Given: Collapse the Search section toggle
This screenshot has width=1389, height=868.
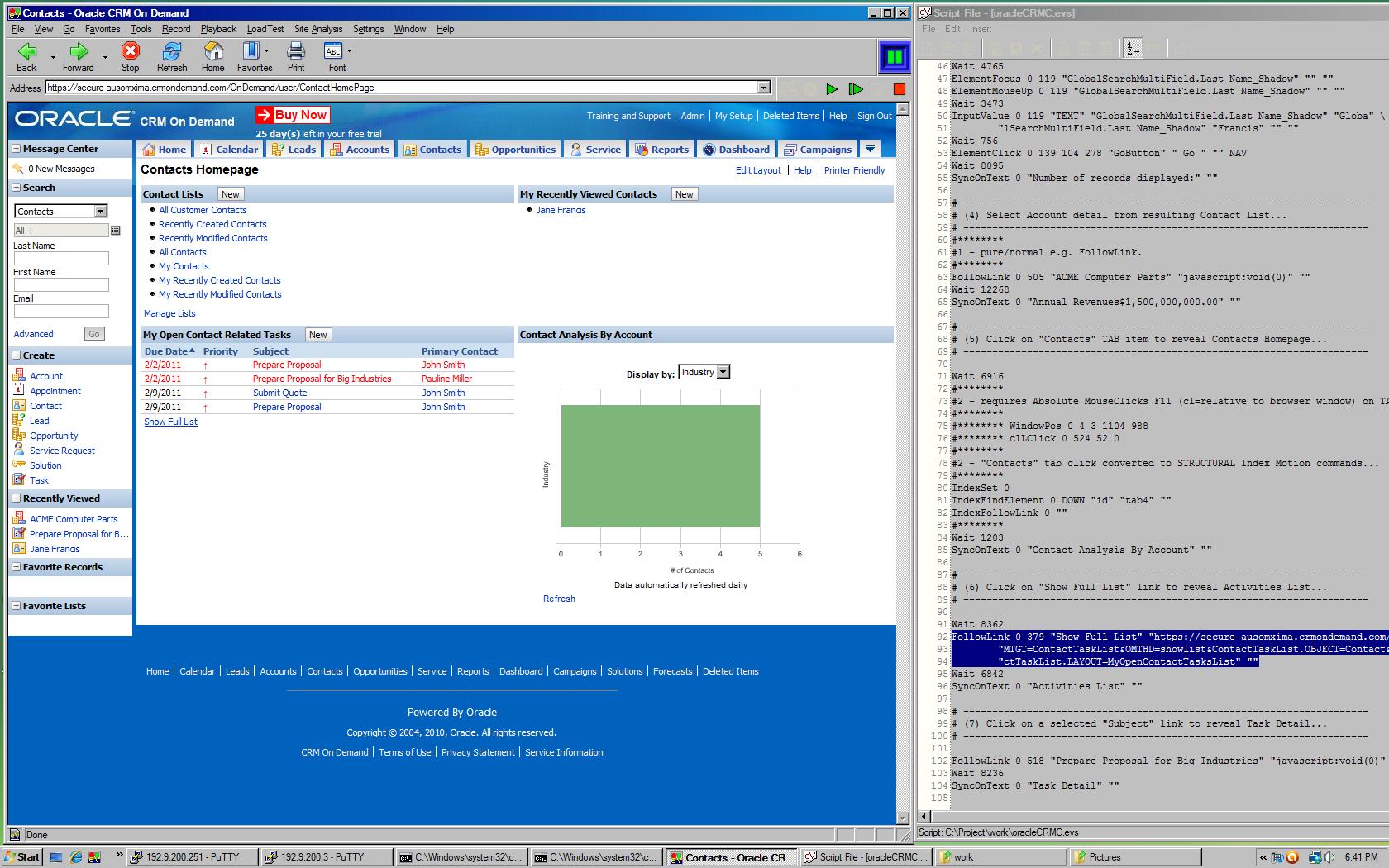Looking at the screenshot, I should tap(16, 188).
